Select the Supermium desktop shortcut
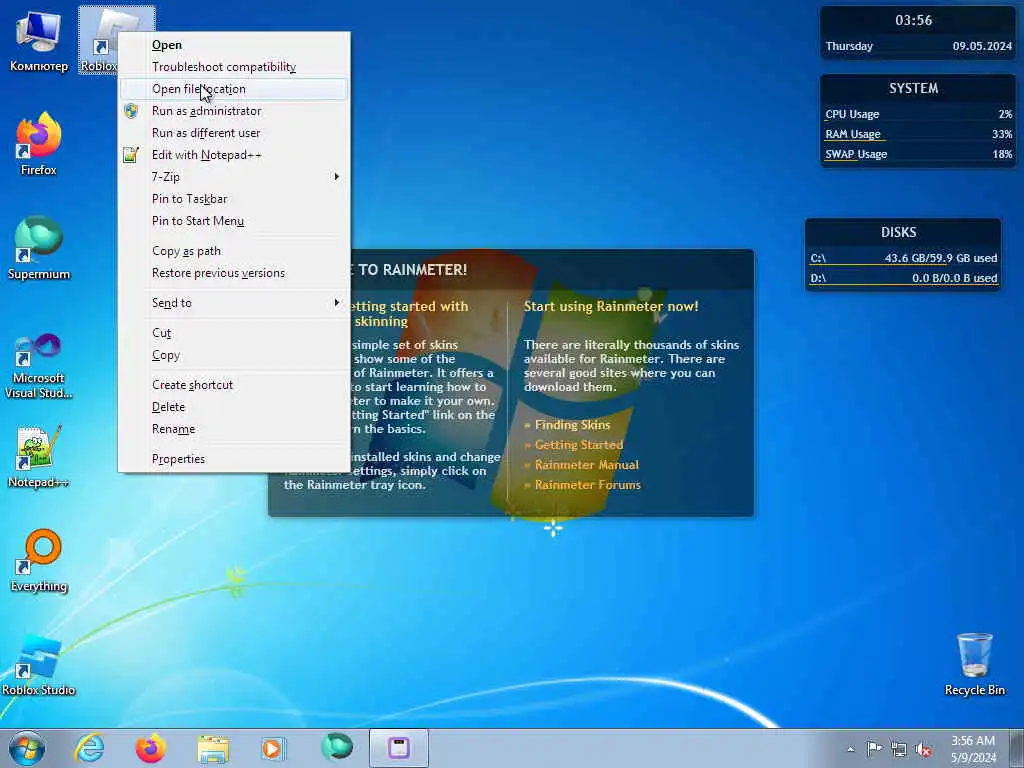Screen dimensions: 1024x768 pyautogui.click(x=39, y=248)
